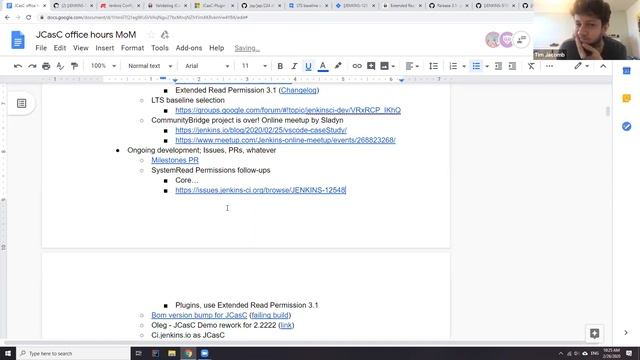Open the vscode-caseStudy blog link
The height and width of the screenshot is (360, 640).
coord(261,130)
